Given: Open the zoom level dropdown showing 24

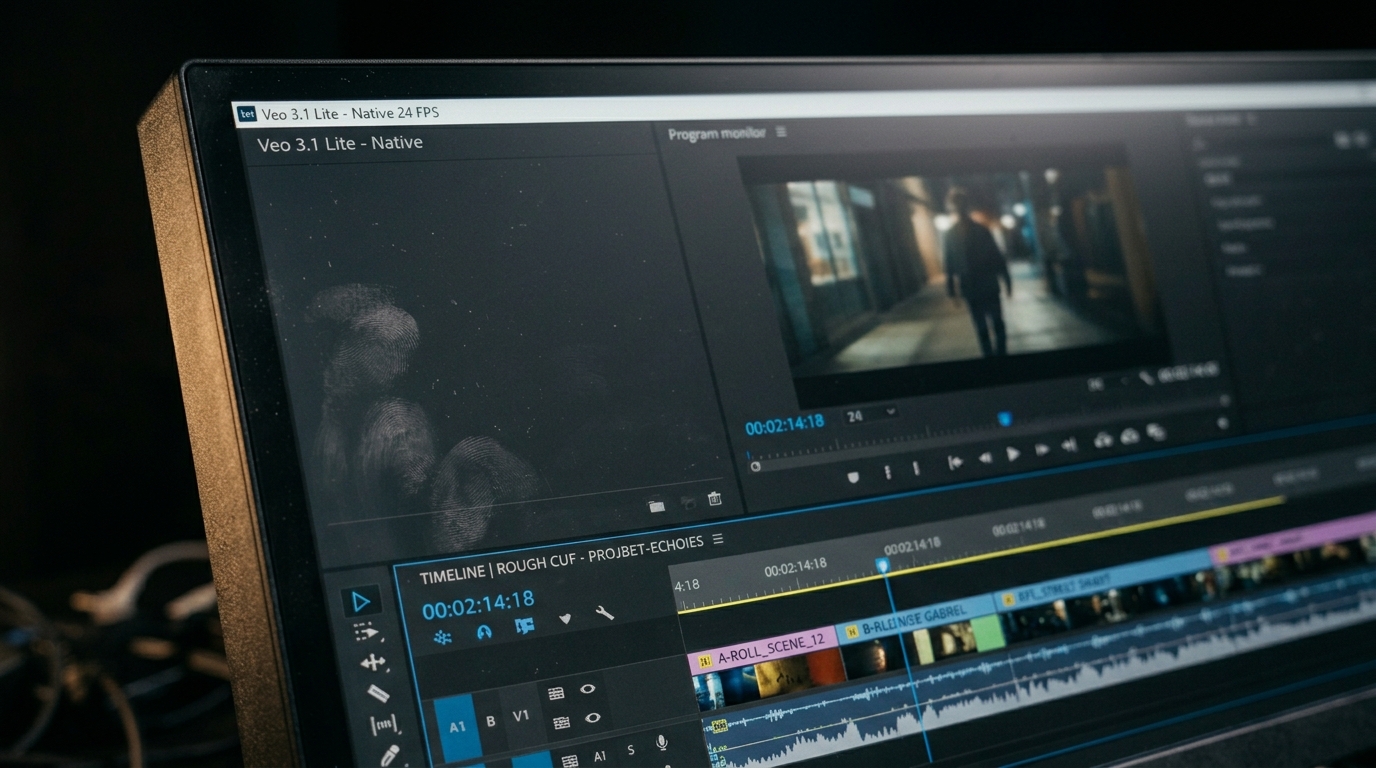Looking at the screenshot, I should coord(871,414).
